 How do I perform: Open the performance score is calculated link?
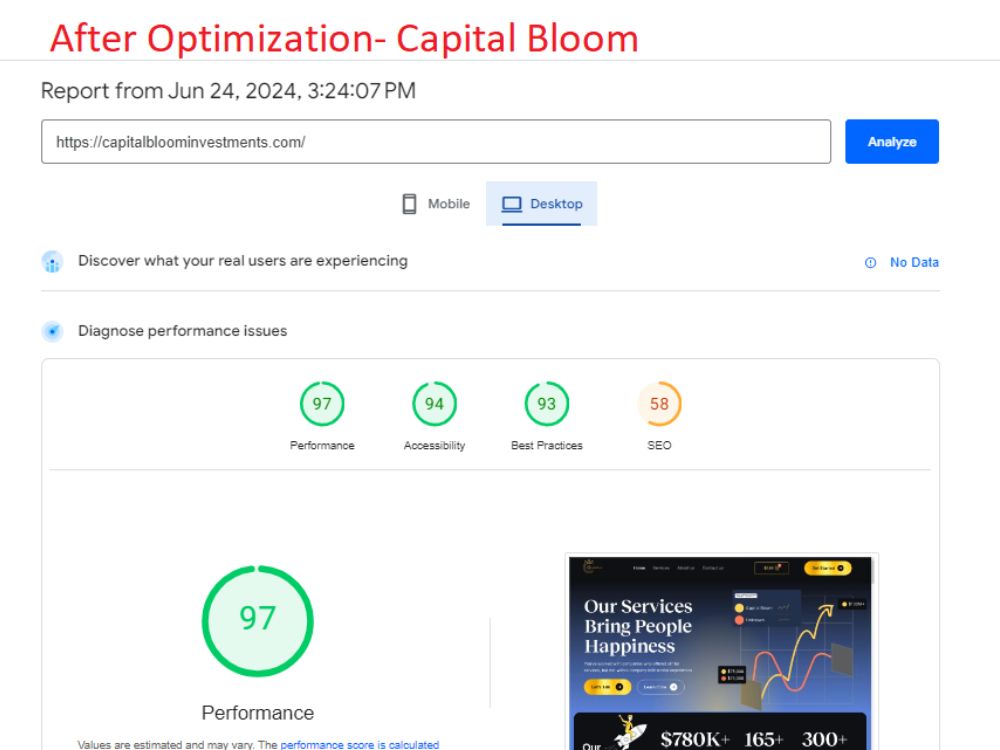(x=360, y=744)
